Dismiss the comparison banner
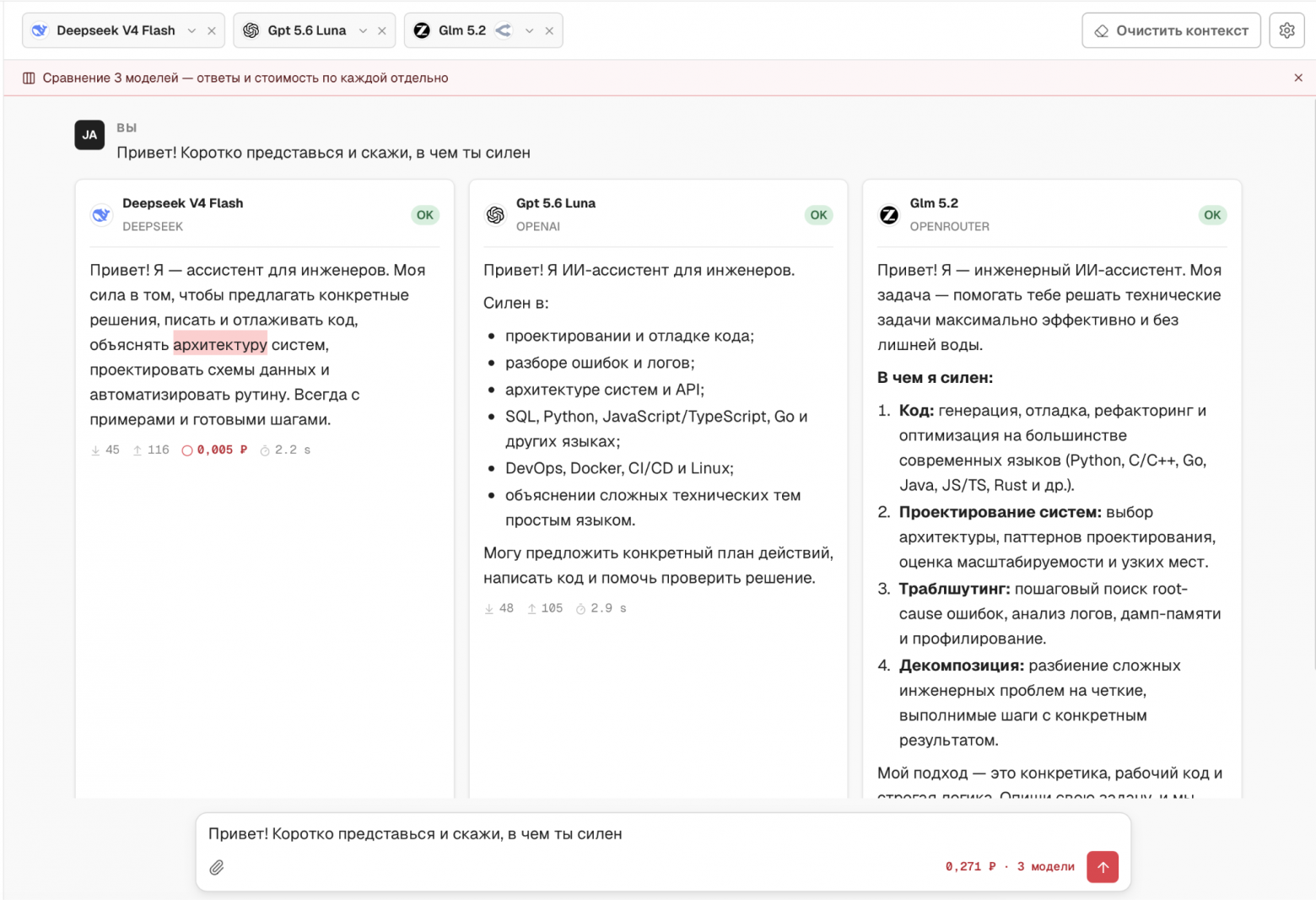The height and width of the screenshot is (900, 1316). (x=1298, y=78)
